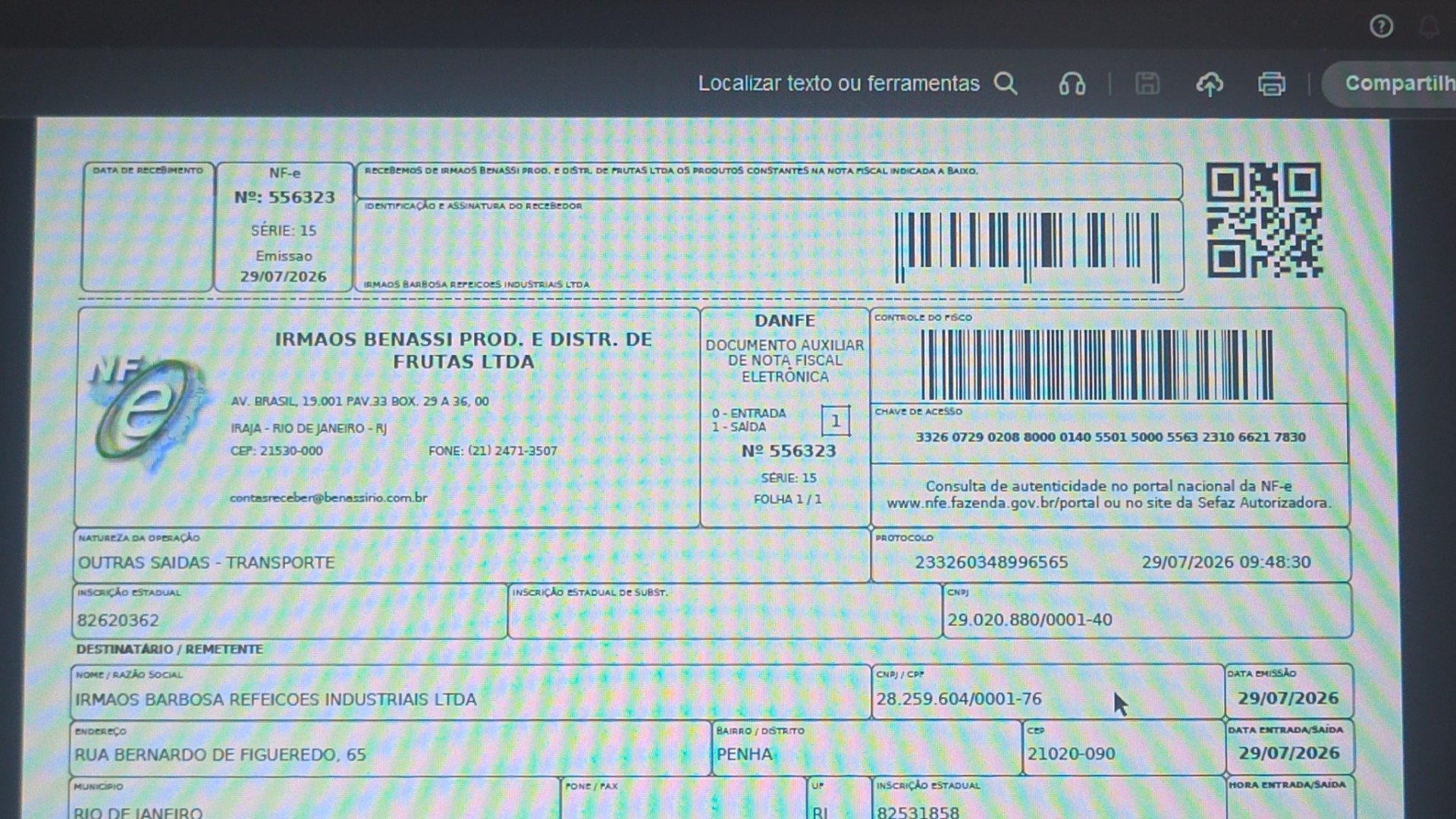Click the recipient name in the signature stub
This screenshot has width=1456, height=819.
(476, 285)
